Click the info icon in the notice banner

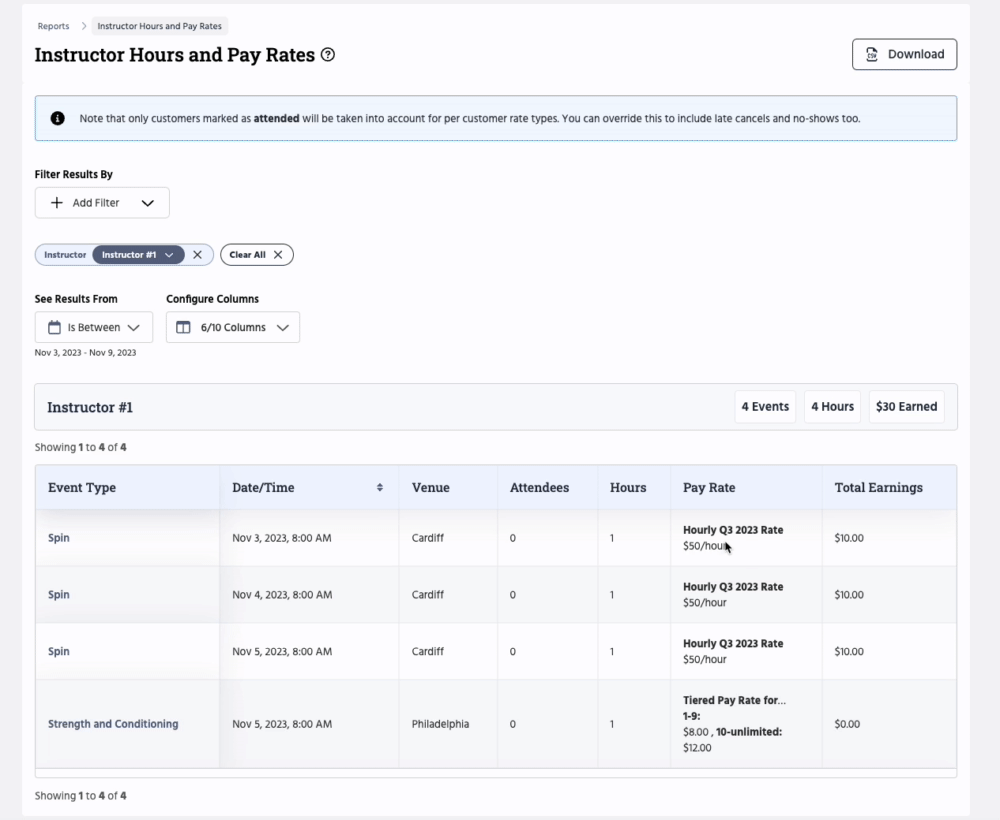click(58, 118)
